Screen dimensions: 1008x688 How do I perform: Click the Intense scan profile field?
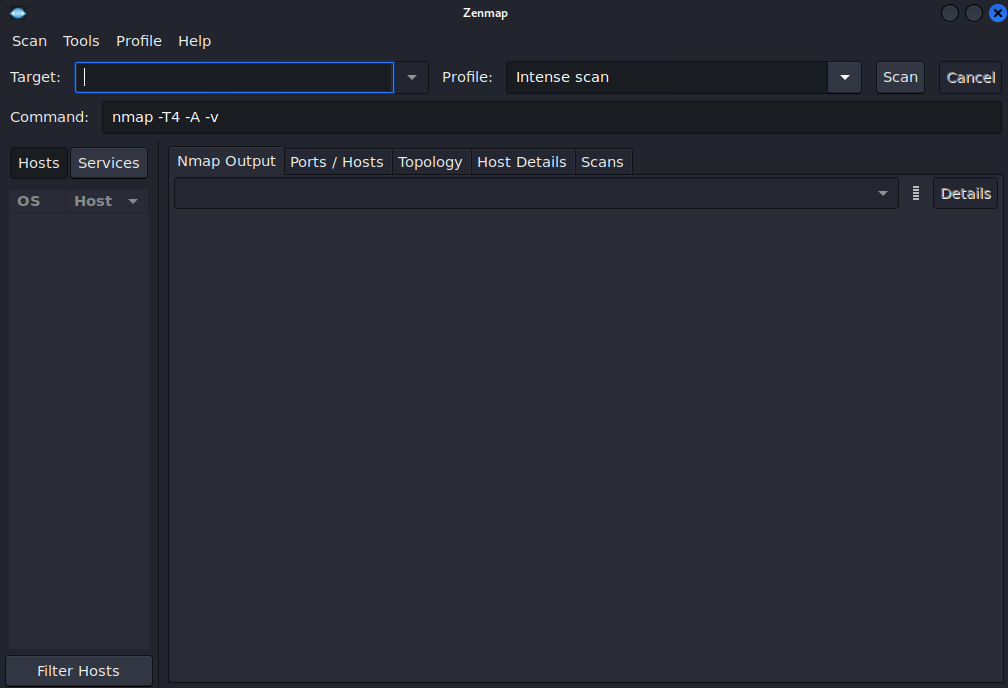click(667, 77)
